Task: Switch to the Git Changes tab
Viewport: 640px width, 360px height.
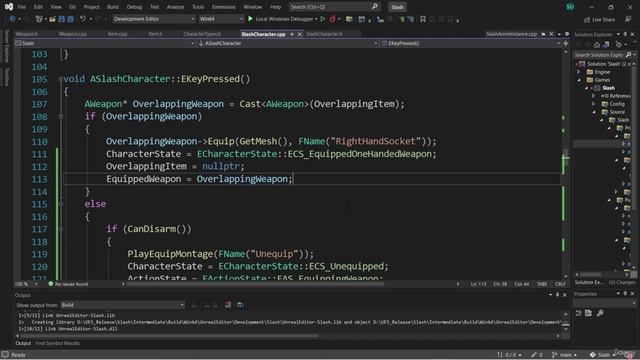Action: click(x=622, y=282)
